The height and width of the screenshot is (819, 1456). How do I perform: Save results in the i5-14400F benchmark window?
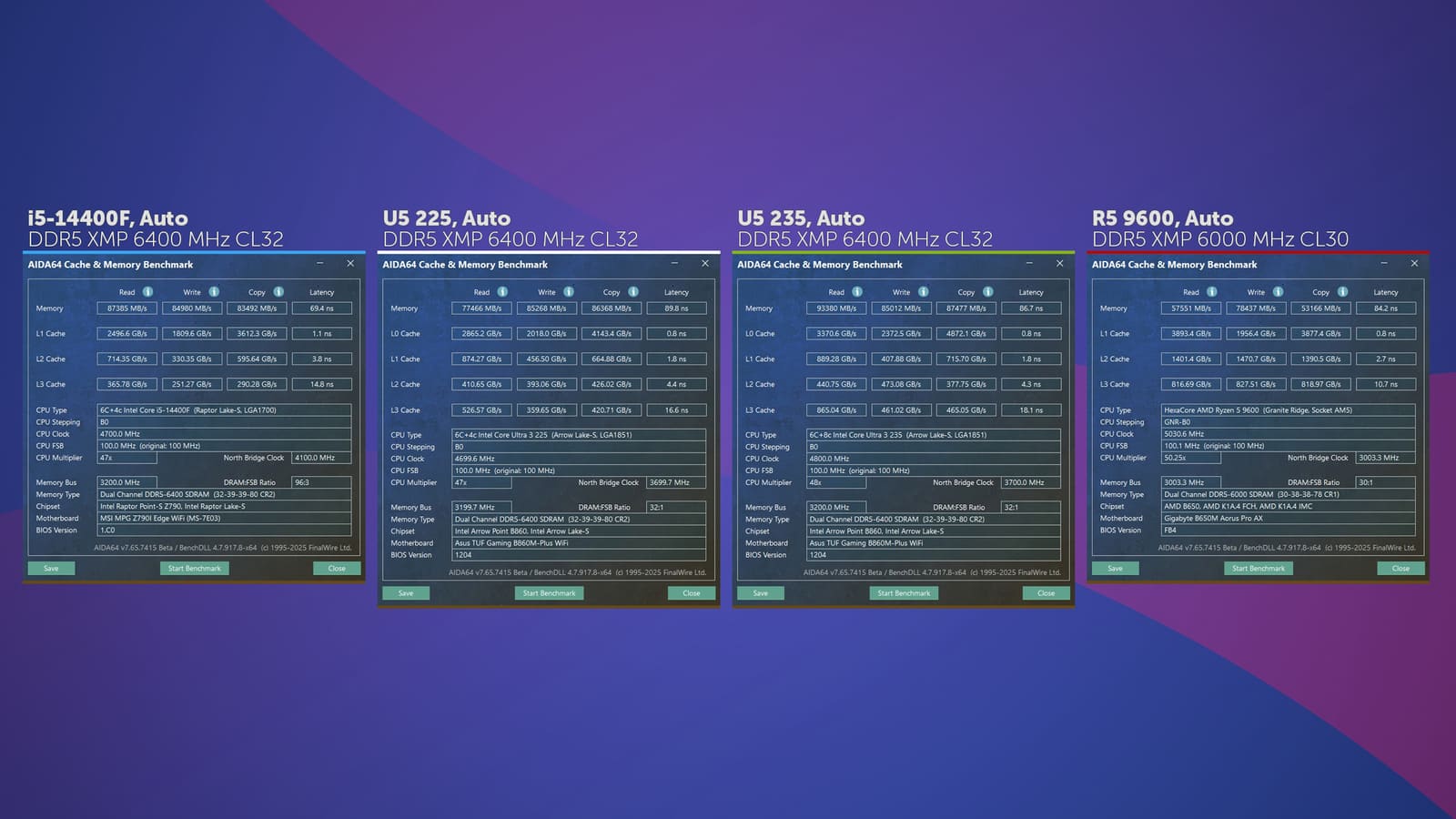(x=51, y=568)
